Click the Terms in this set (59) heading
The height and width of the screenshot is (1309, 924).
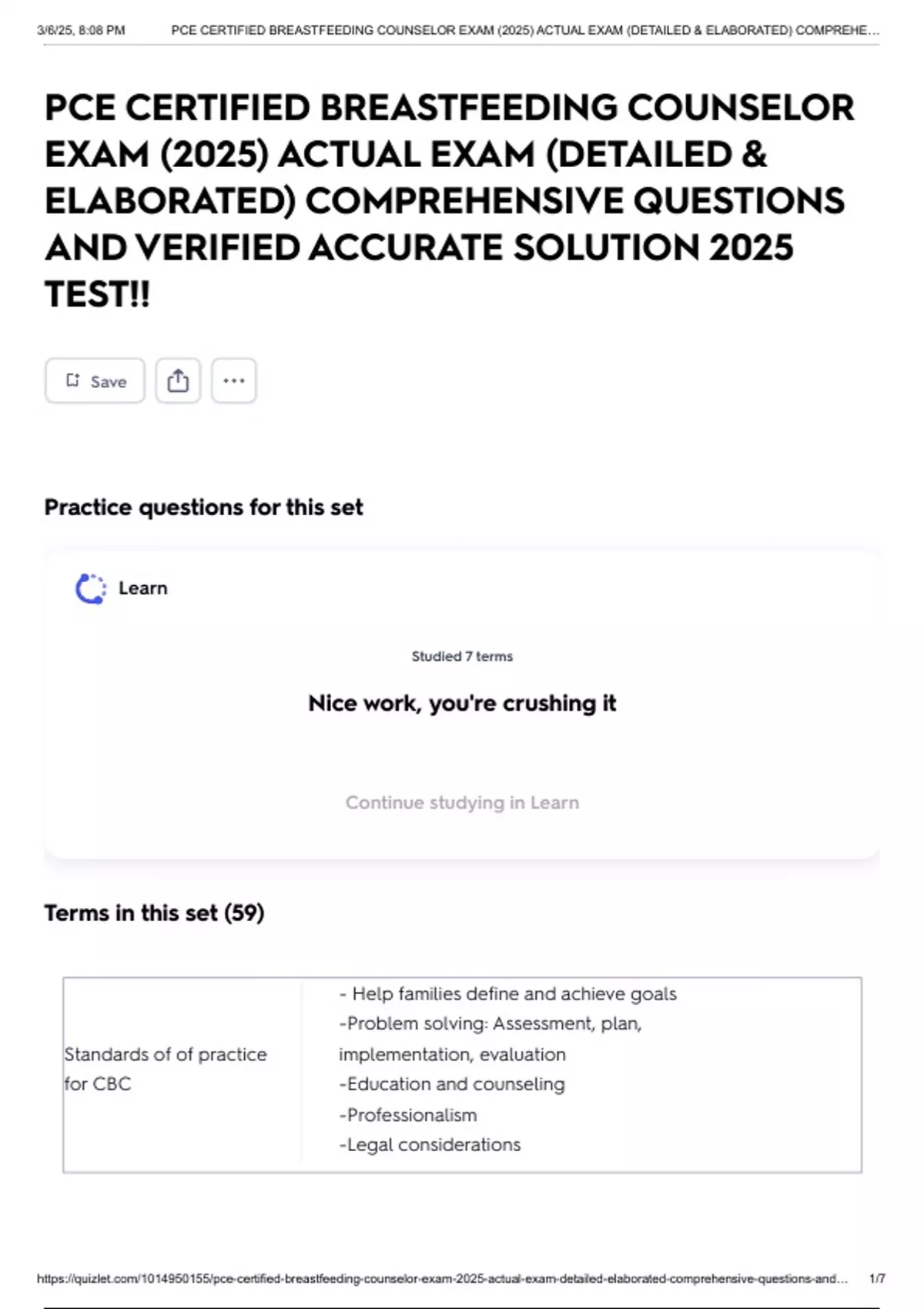coord(154,912)
